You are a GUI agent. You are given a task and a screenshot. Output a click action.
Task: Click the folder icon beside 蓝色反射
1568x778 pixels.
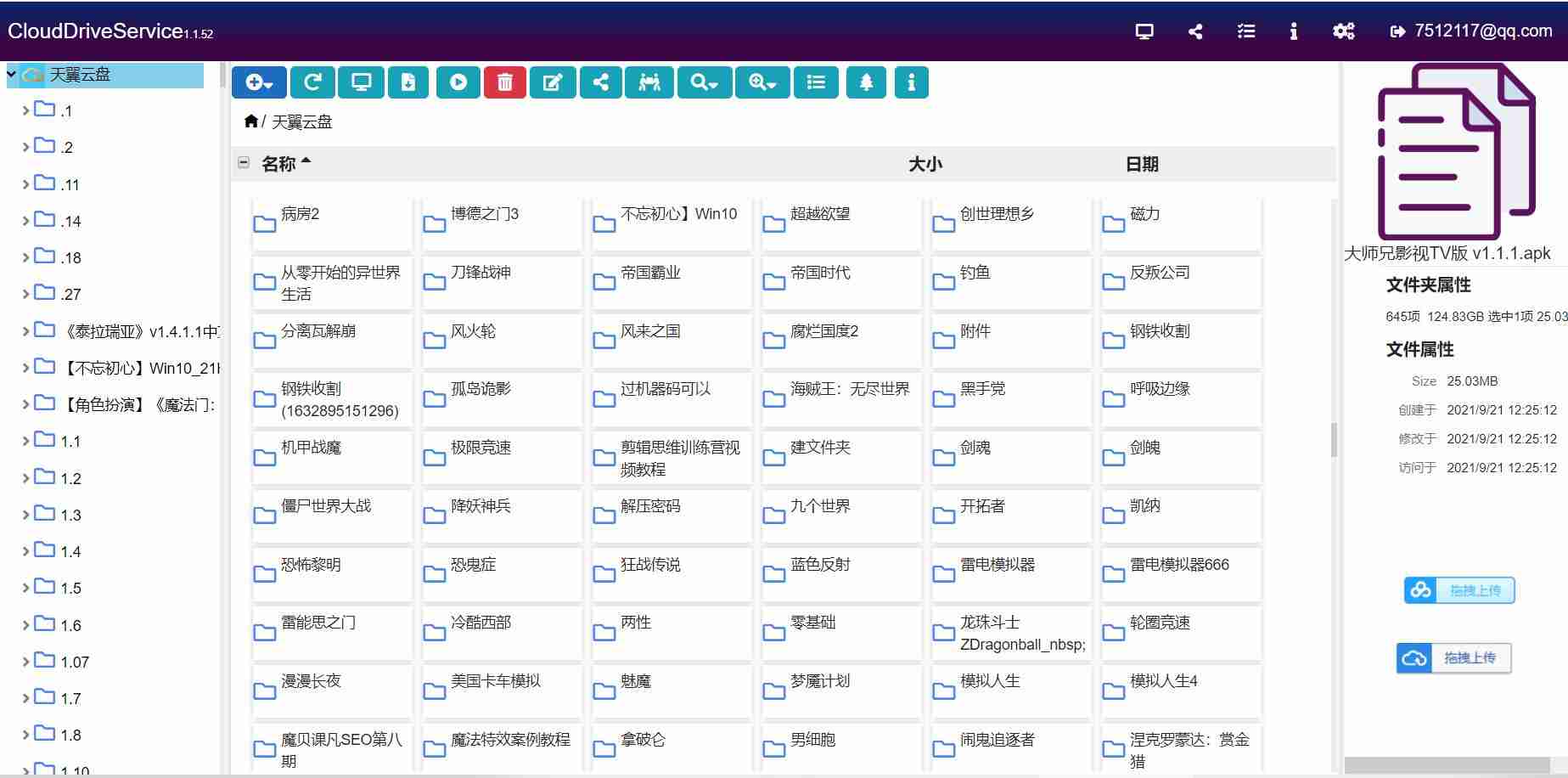(774, 573)
